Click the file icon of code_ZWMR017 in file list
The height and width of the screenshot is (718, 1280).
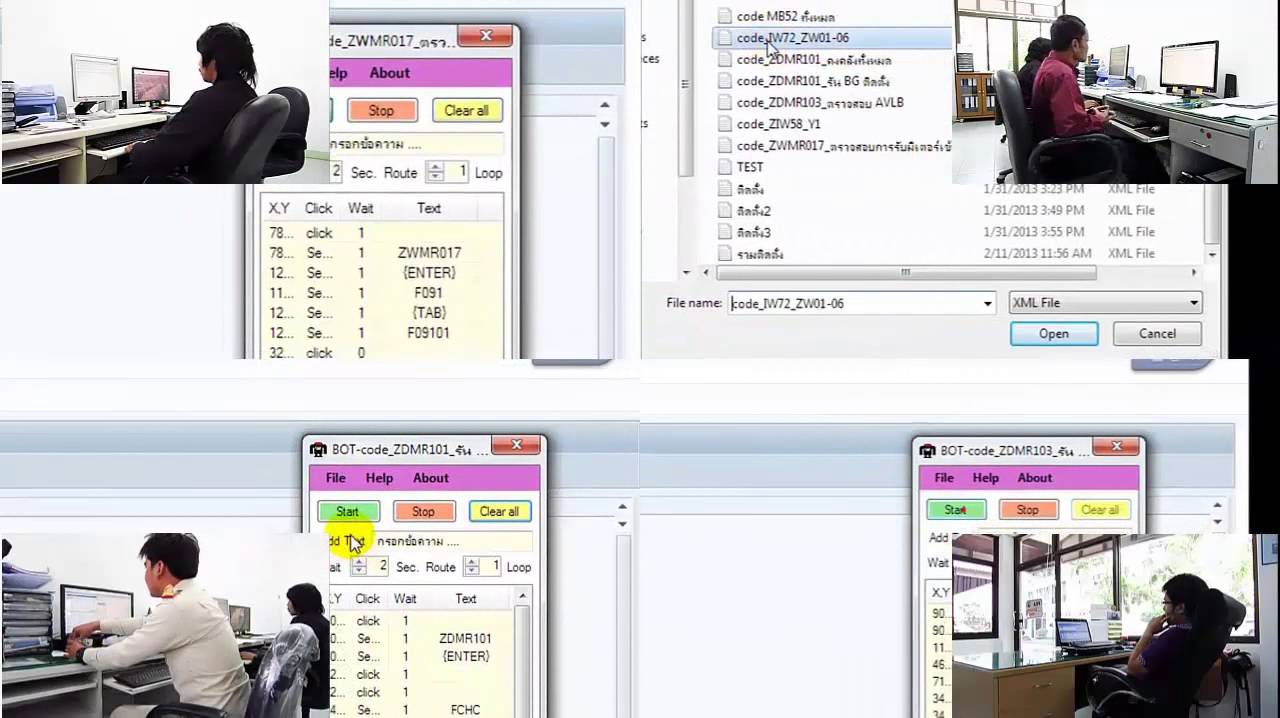point(725,146)
